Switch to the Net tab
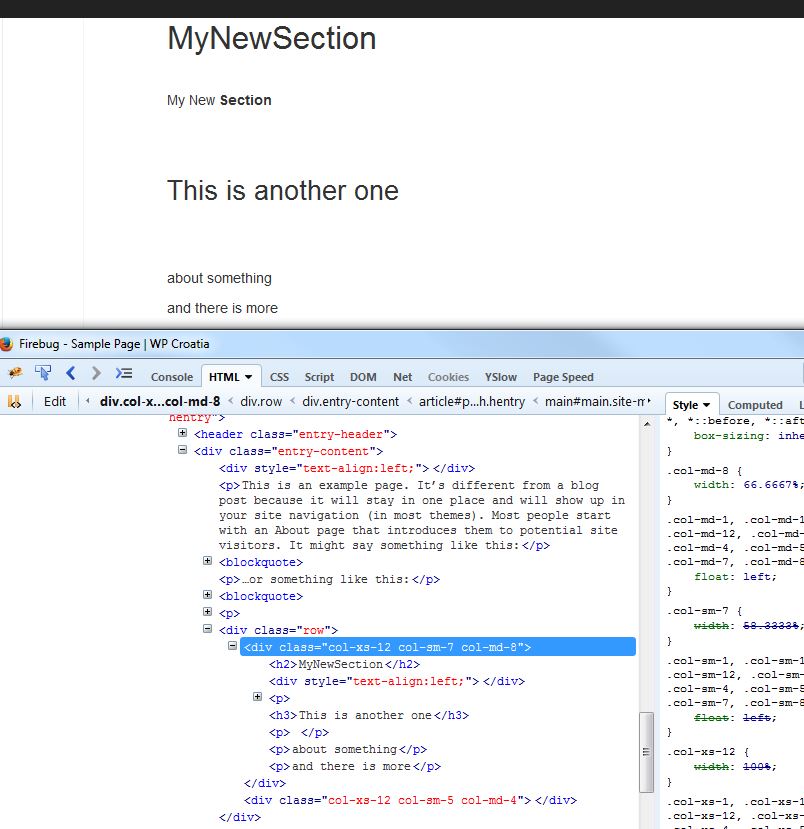Screen dimensions: 804x829 click(402, 377)
